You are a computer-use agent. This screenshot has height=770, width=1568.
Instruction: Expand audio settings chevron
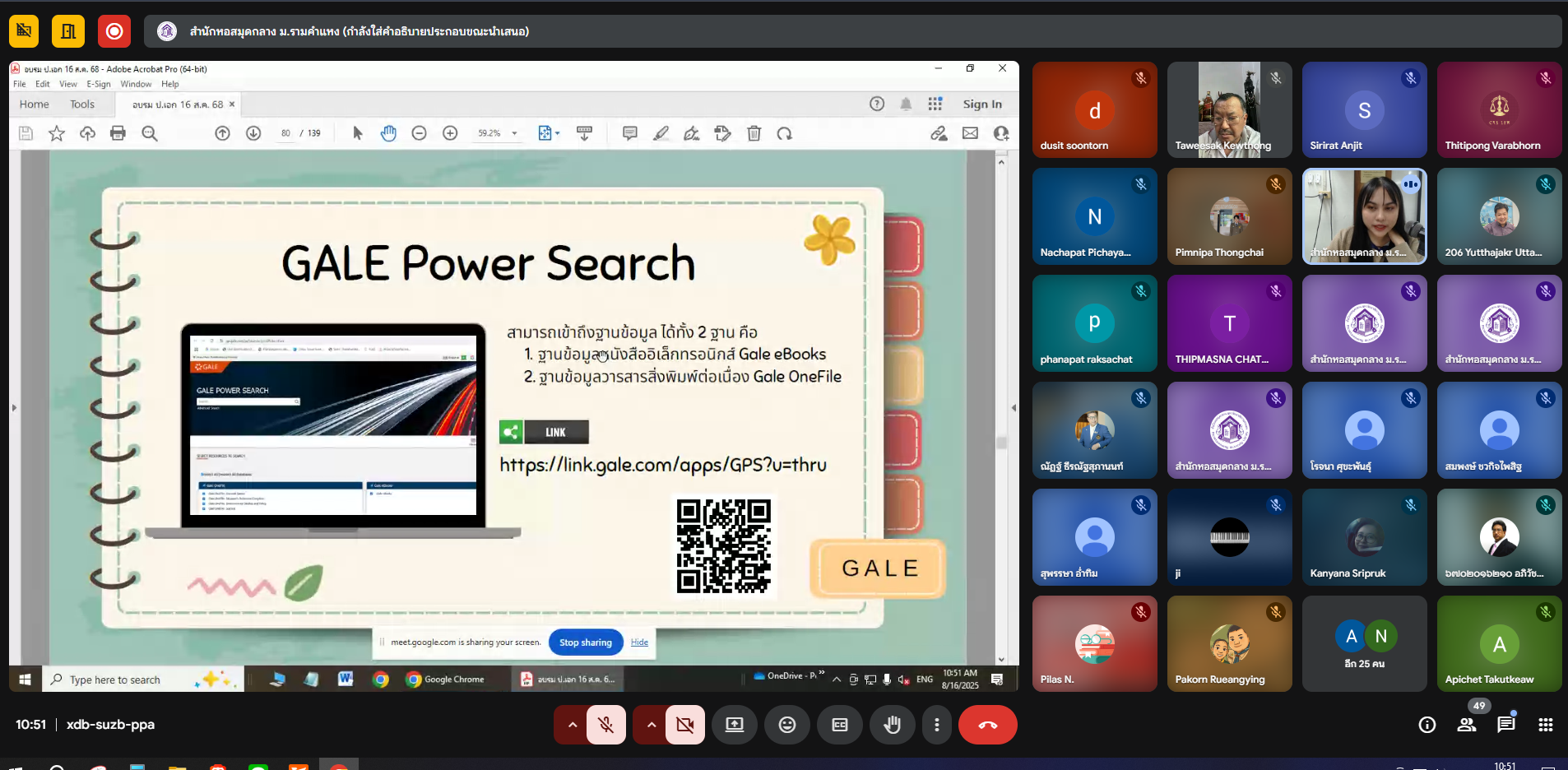[572, 725]
